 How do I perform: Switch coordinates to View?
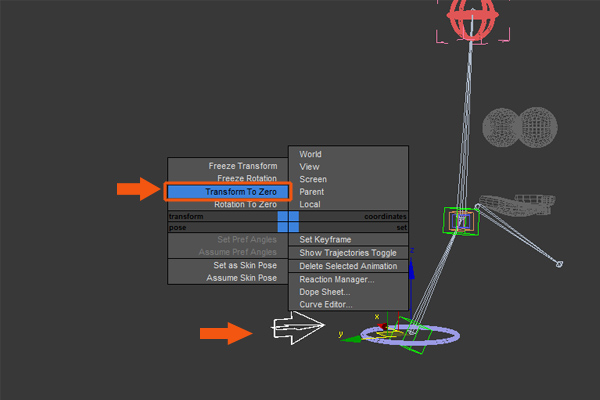pyautogui.click(x=309, y=167)
